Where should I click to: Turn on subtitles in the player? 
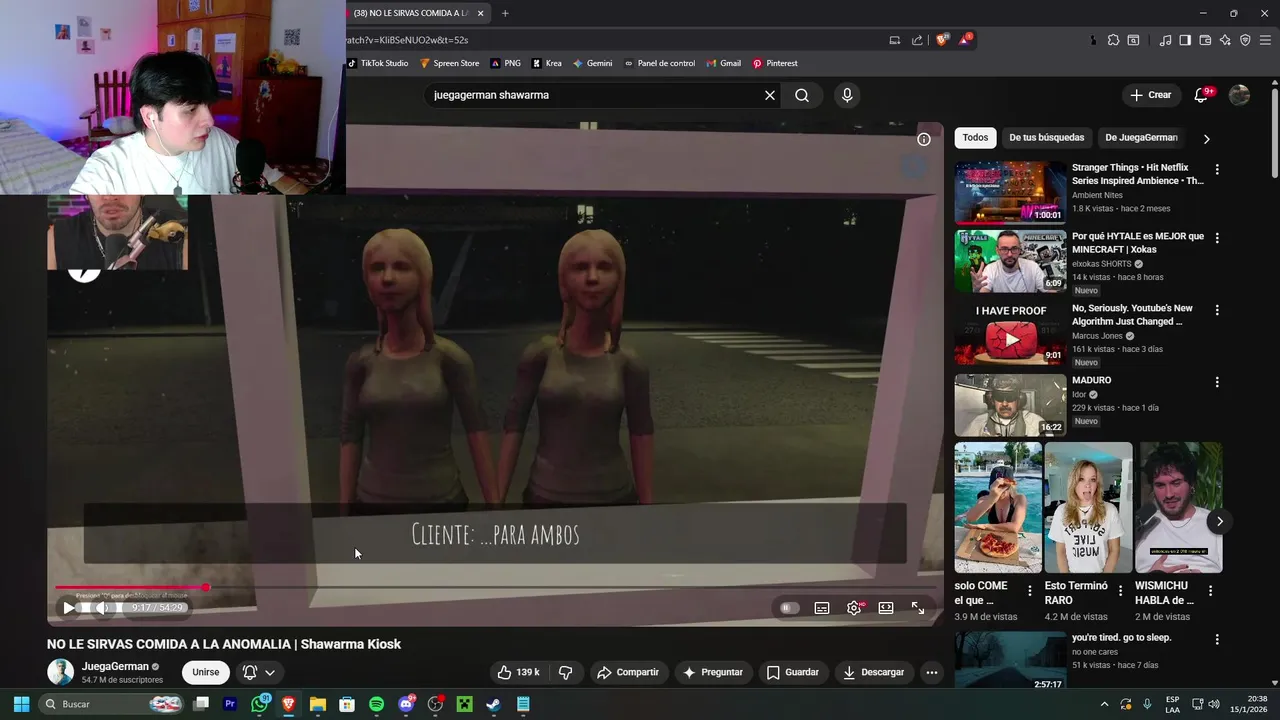coord(822,607)
